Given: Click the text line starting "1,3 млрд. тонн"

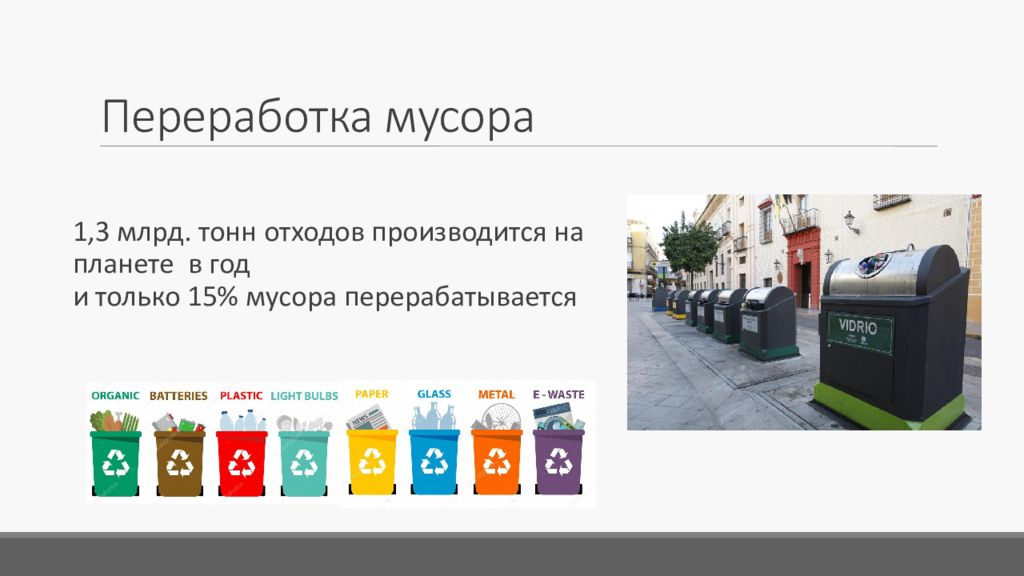Looking at the screenshot, I should pos(326,233).
